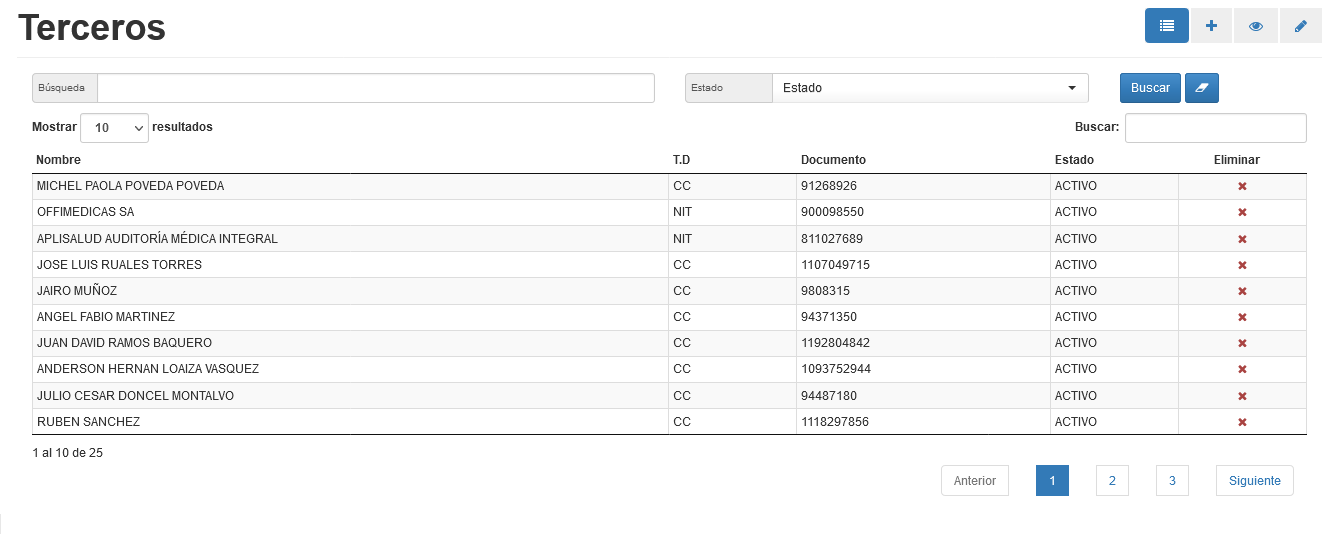1342x534 pixels.
Task: Go to page 2 of results
Action: pyautogui.click(x=1112, y=481)
